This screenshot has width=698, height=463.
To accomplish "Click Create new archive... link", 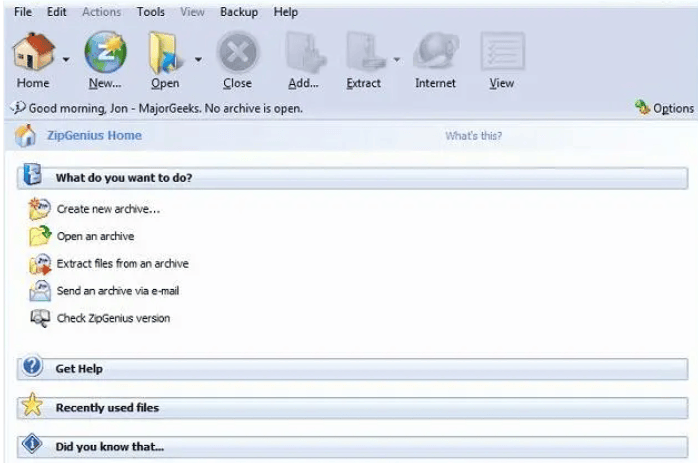I will pos(108,209).
